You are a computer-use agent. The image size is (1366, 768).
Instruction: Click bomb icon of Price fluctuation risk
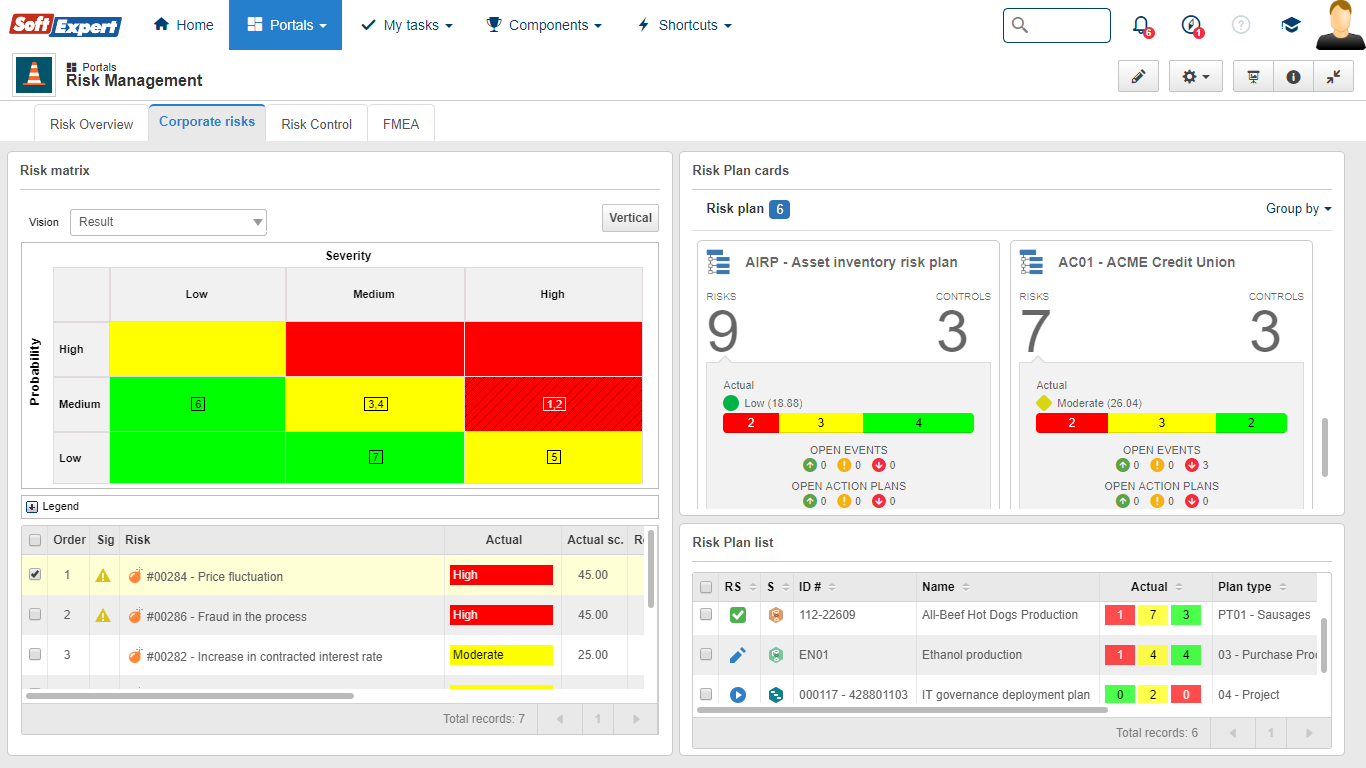click(x=135, y=576)
